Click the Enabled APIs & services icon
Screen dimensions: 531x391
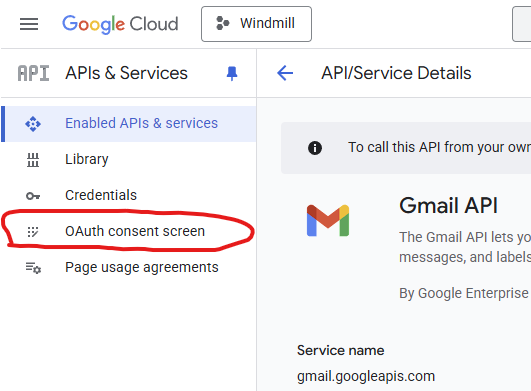[33, 124]
